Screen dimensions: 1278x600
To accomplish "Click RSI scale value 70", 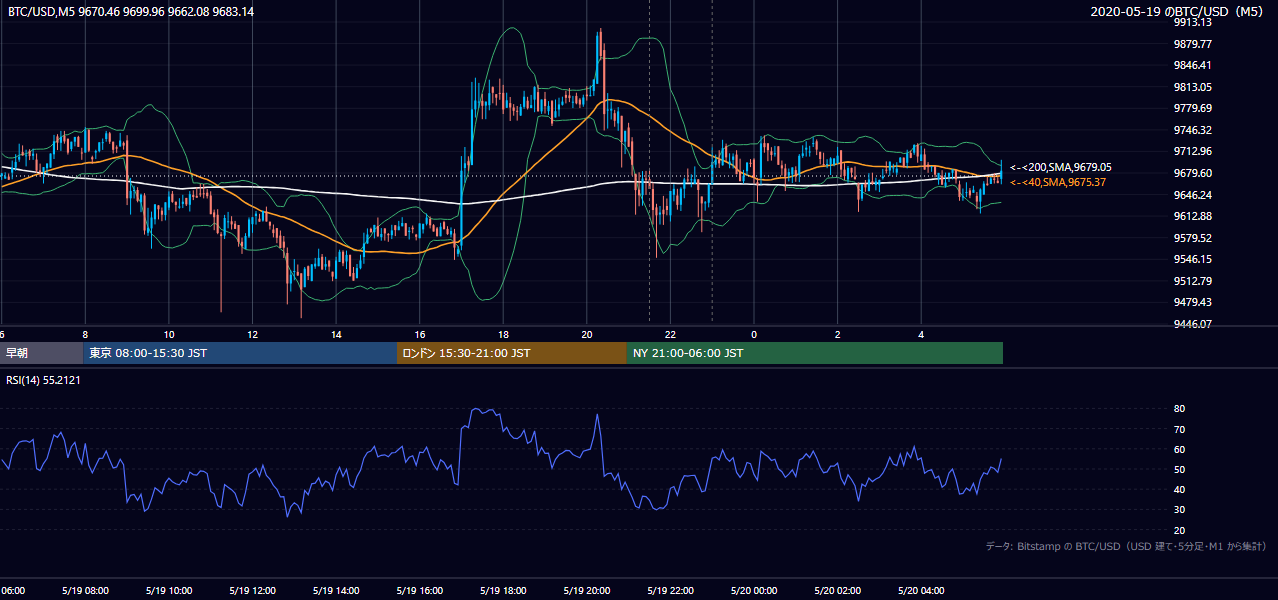I will pos(1180,429).
